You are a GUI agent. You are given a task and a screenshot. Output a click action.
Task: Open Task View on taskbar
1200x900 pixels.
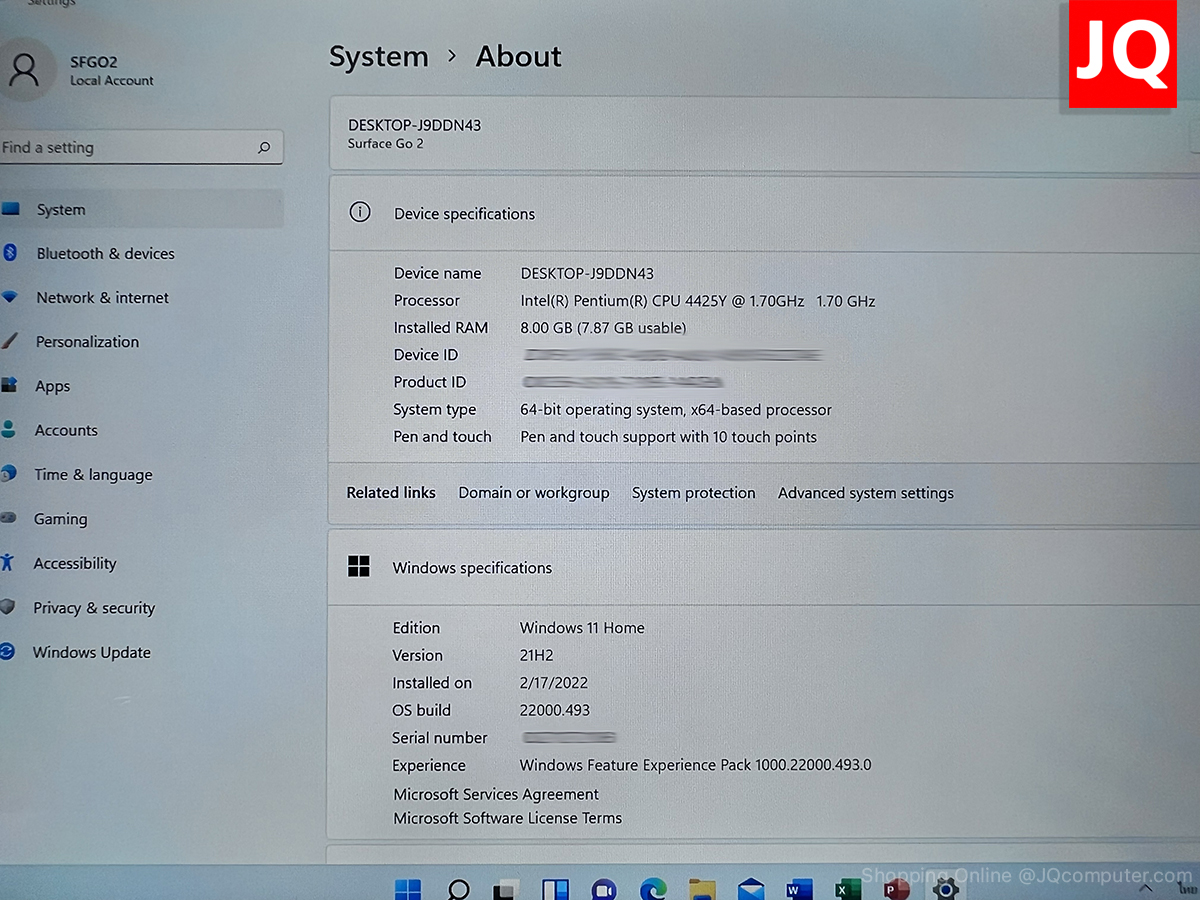pyautogui.click(x=507, y=889)
